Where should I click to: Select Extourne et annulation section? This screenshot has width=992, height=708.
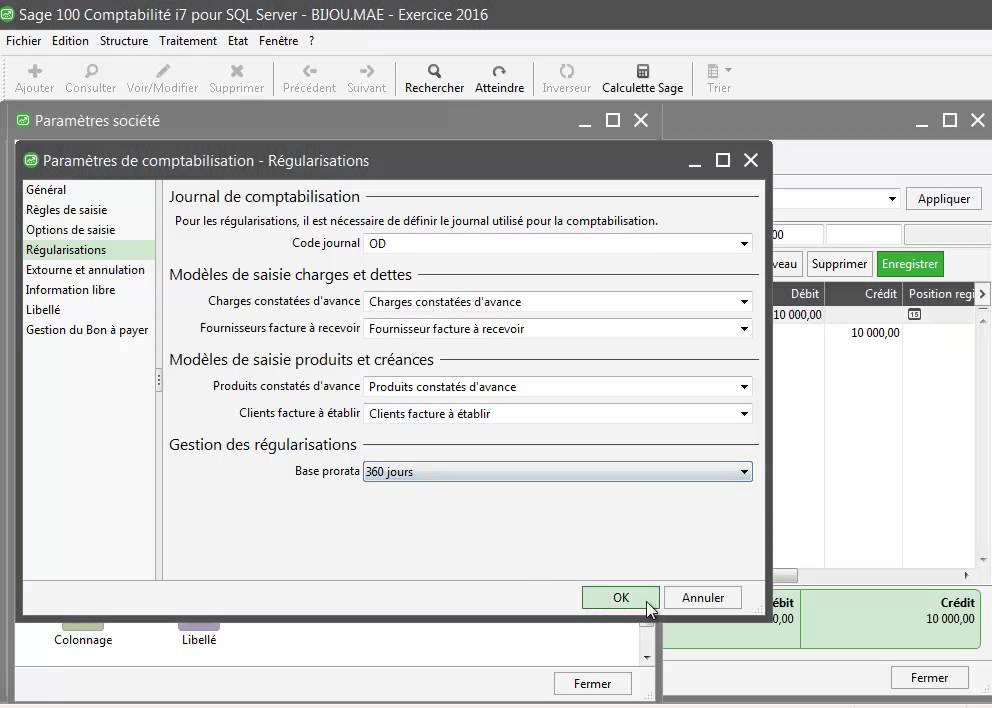point(89,270)
